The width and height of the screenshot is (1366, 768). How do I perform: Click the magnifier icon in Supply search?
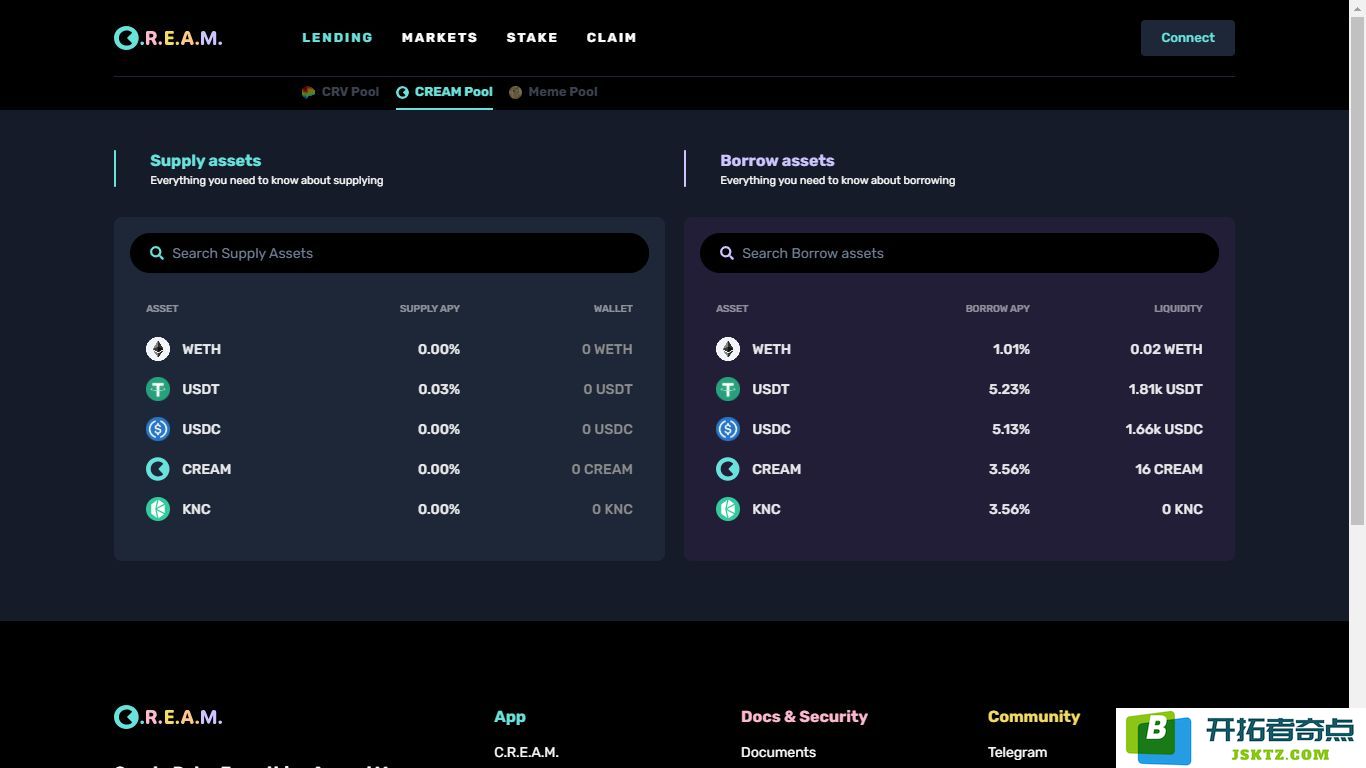click(157, 253)
